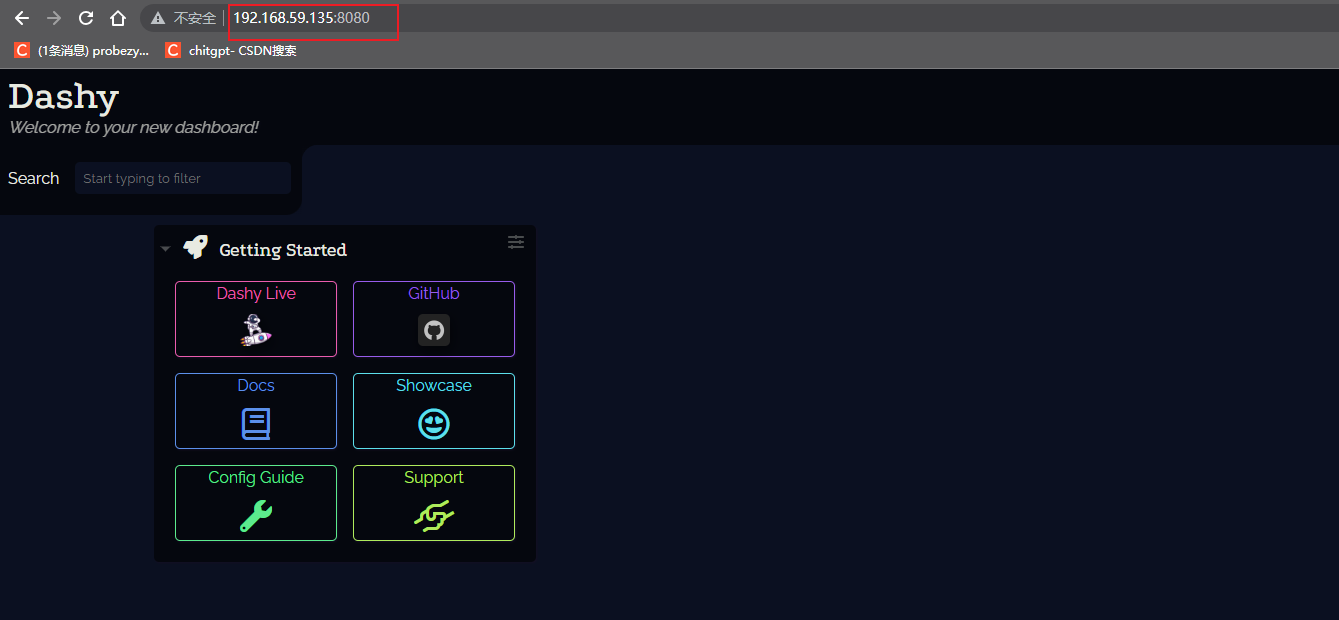Reload the page with the refresh button

pos(86,18)
